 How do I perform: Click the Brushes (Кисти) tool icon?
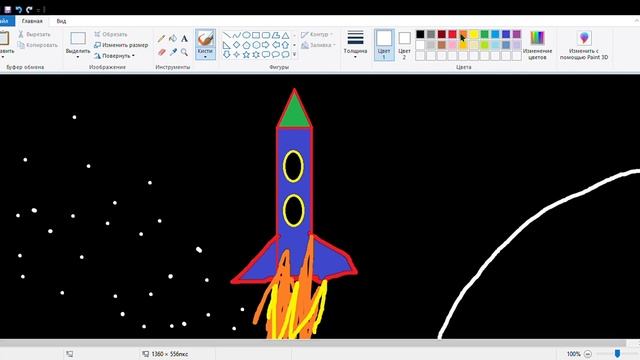[205, 40]
